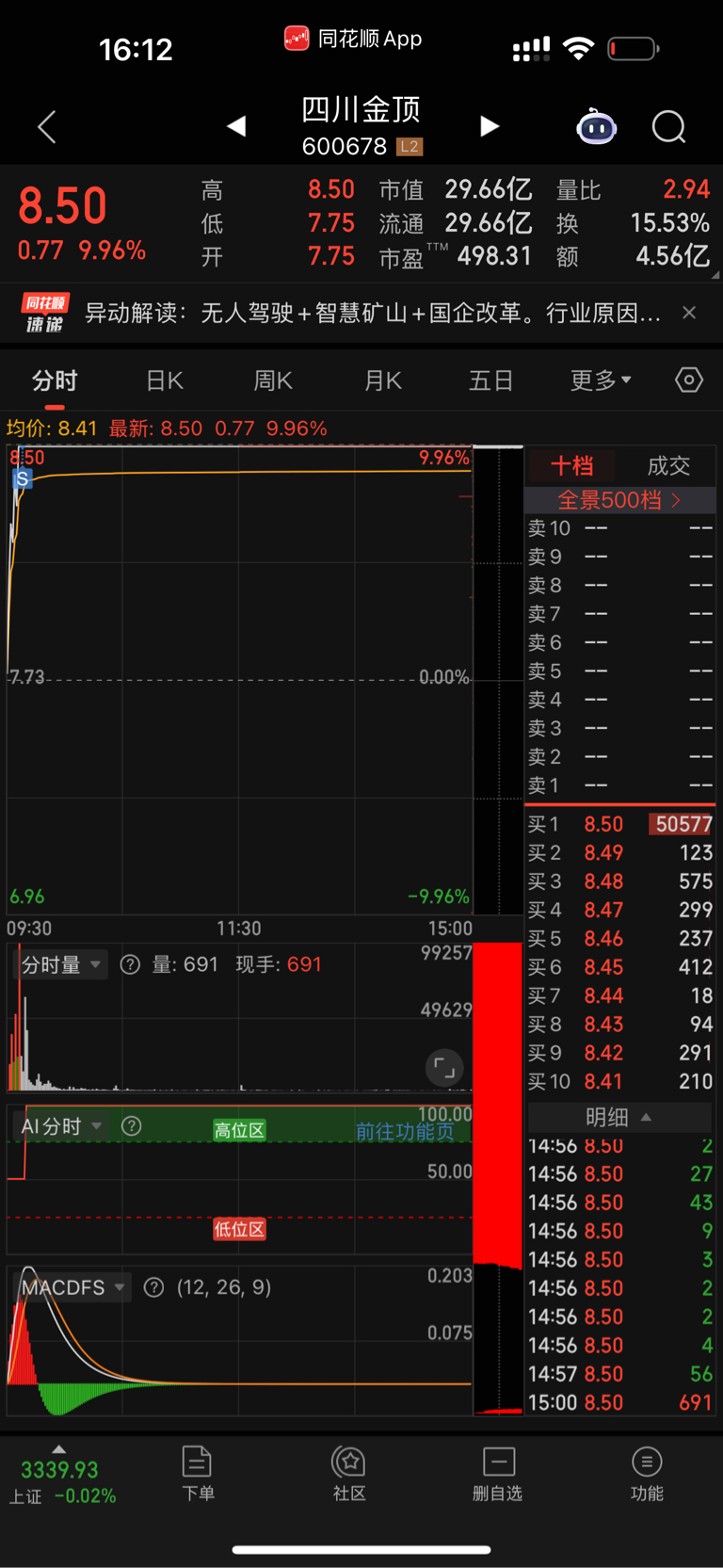Select the 分时 tab
723x1568 pixels.
click(x=55, y=380)
